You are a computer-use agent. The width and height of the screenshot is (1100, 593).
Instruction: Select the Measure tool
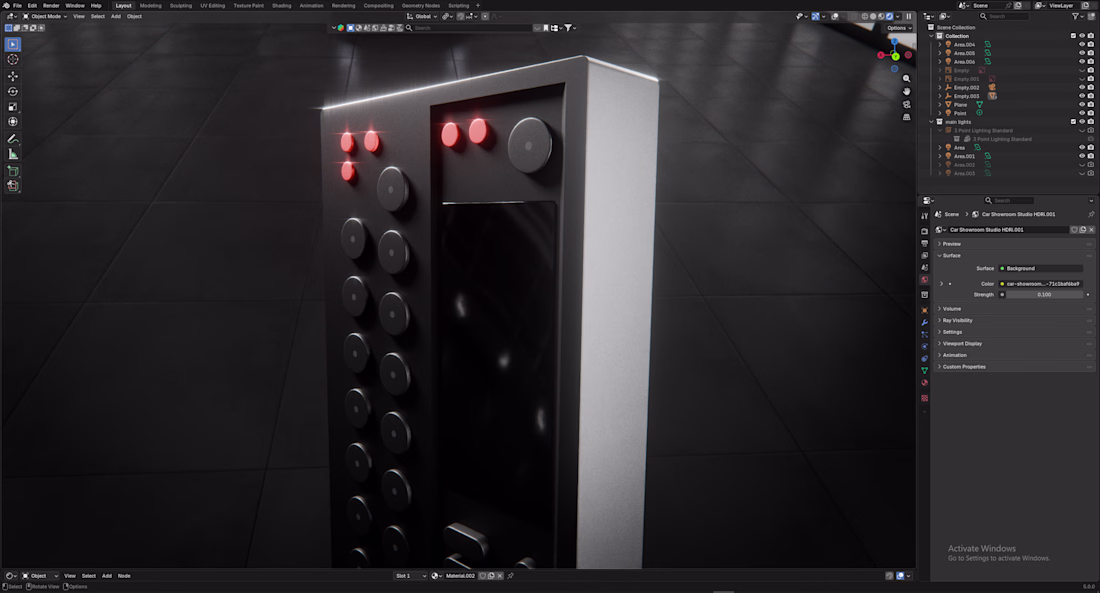click(13, 154)
